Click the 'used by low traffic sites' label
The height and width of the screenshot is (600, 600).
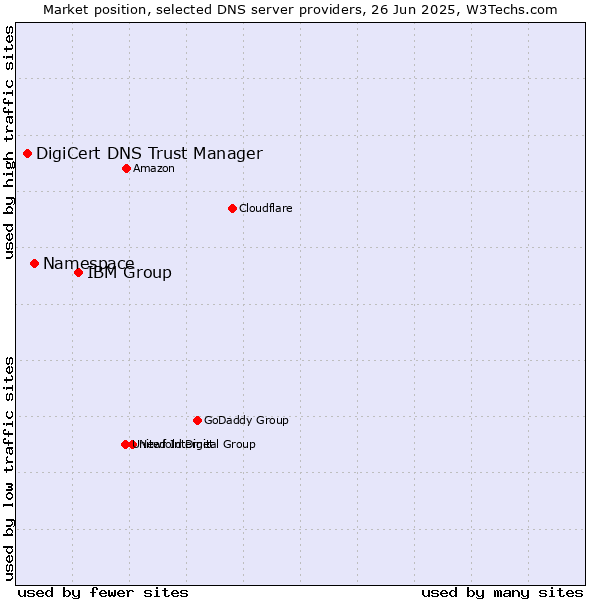(x=8, y=469)
